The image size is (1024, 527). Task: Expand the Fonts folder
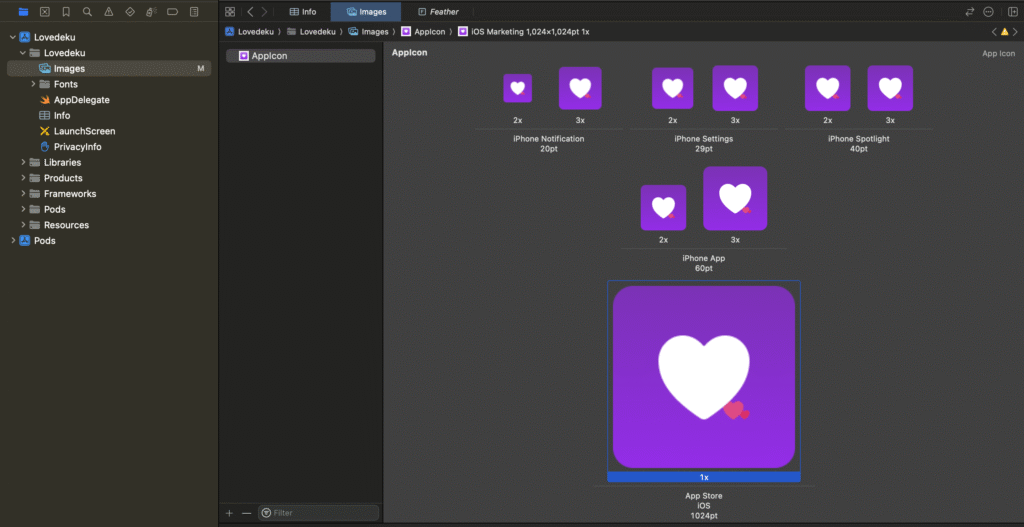pos(33,85)
